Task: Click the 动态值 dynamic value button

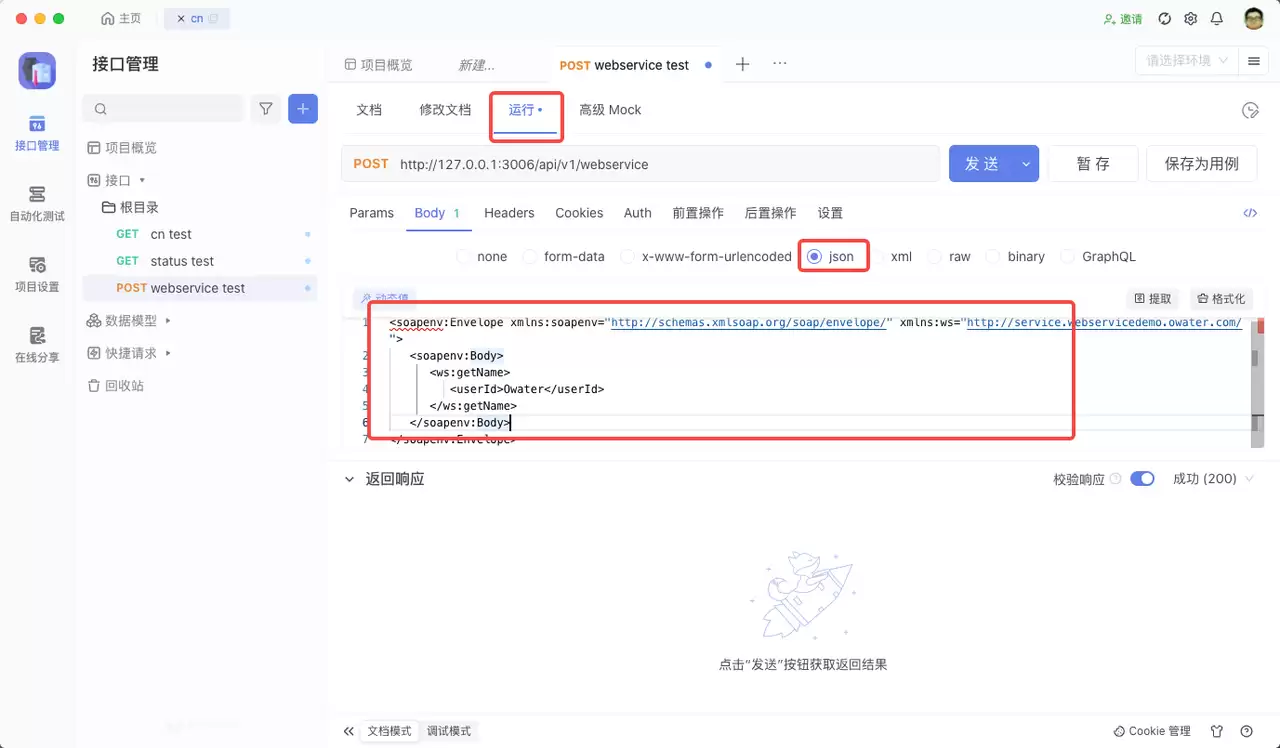Action: 384,297
